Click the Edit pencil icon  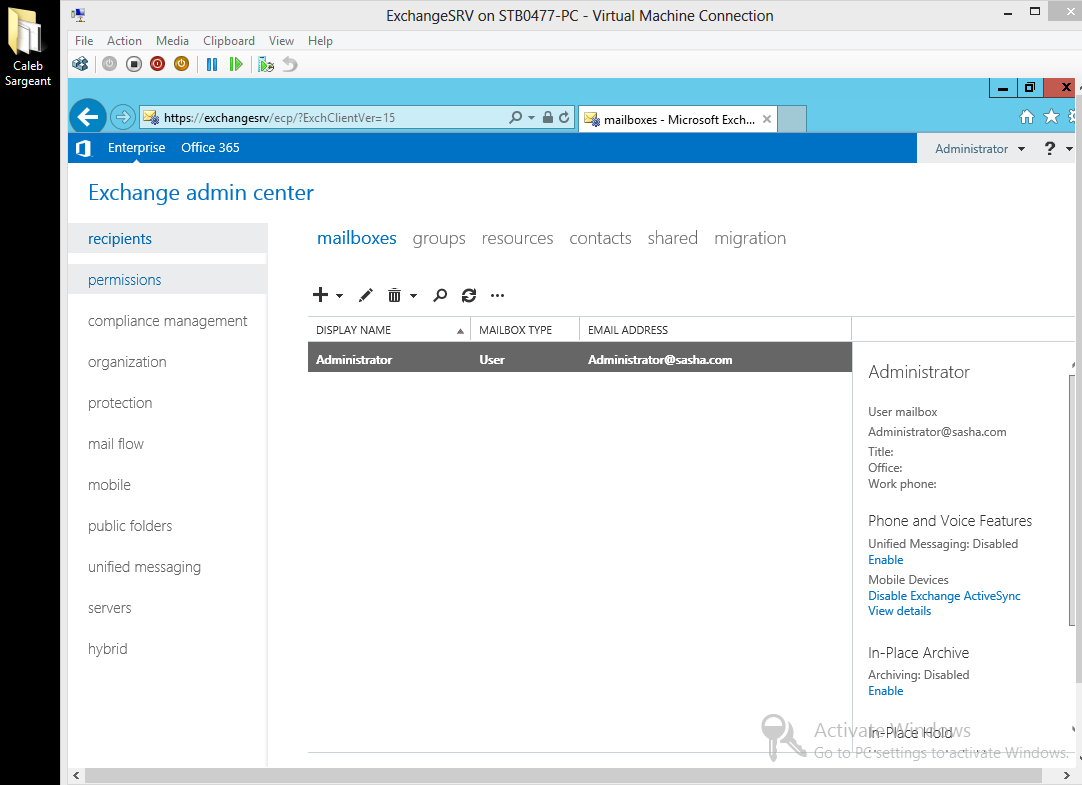pyautogui.click(x=366, y=295)
